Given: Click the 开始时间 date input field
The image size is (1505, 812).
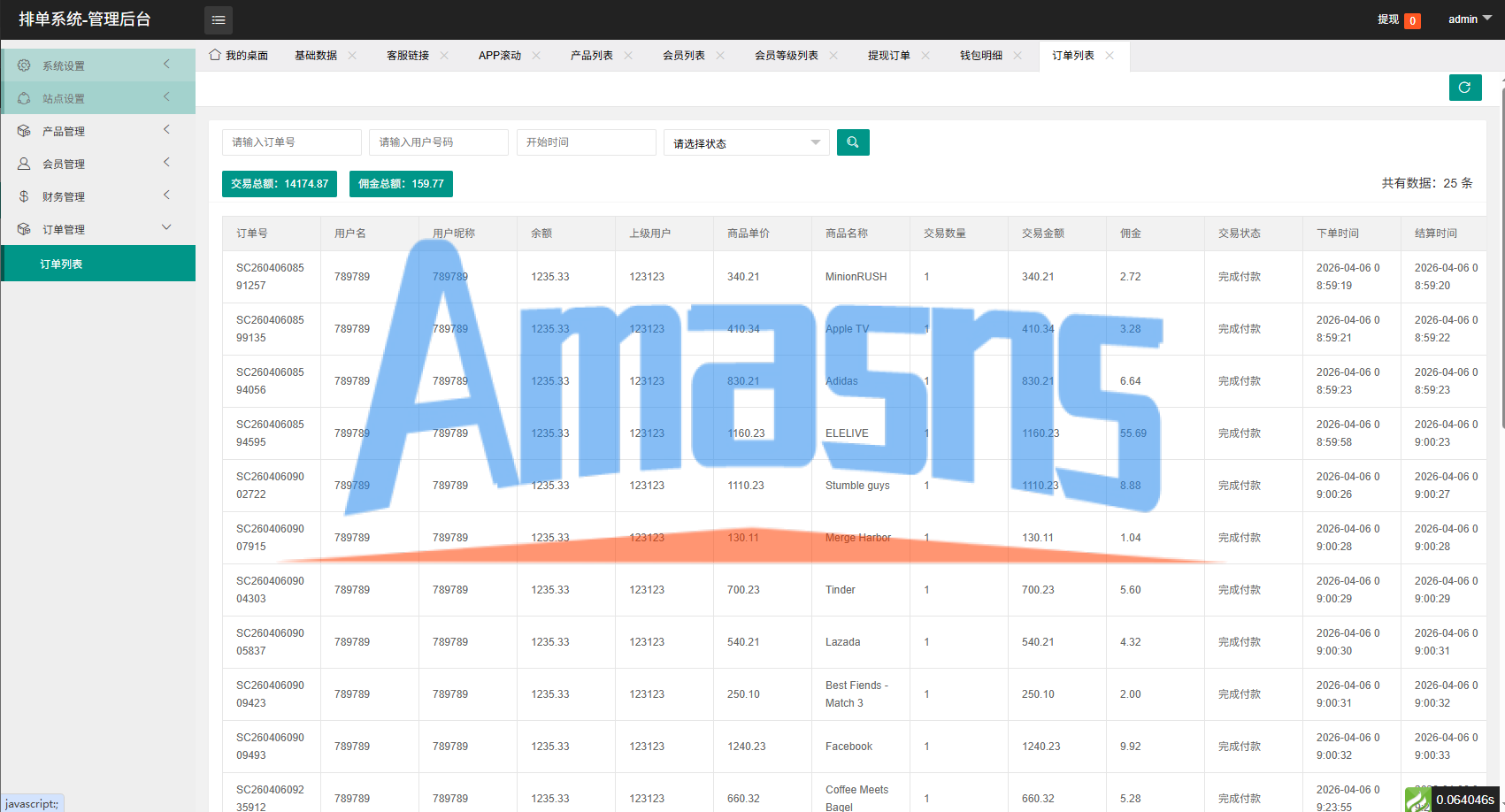Looking at the screenshot, I should [587, 142].
